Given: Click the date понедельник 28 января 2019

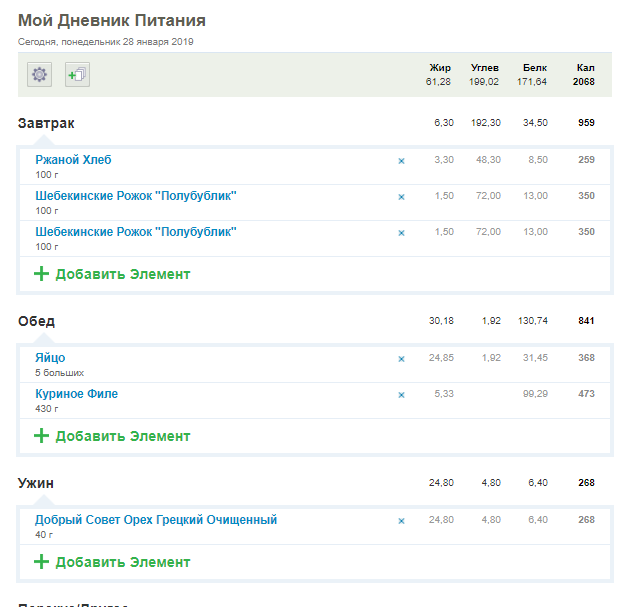Looking at the screenshot, I should [127, 42].
